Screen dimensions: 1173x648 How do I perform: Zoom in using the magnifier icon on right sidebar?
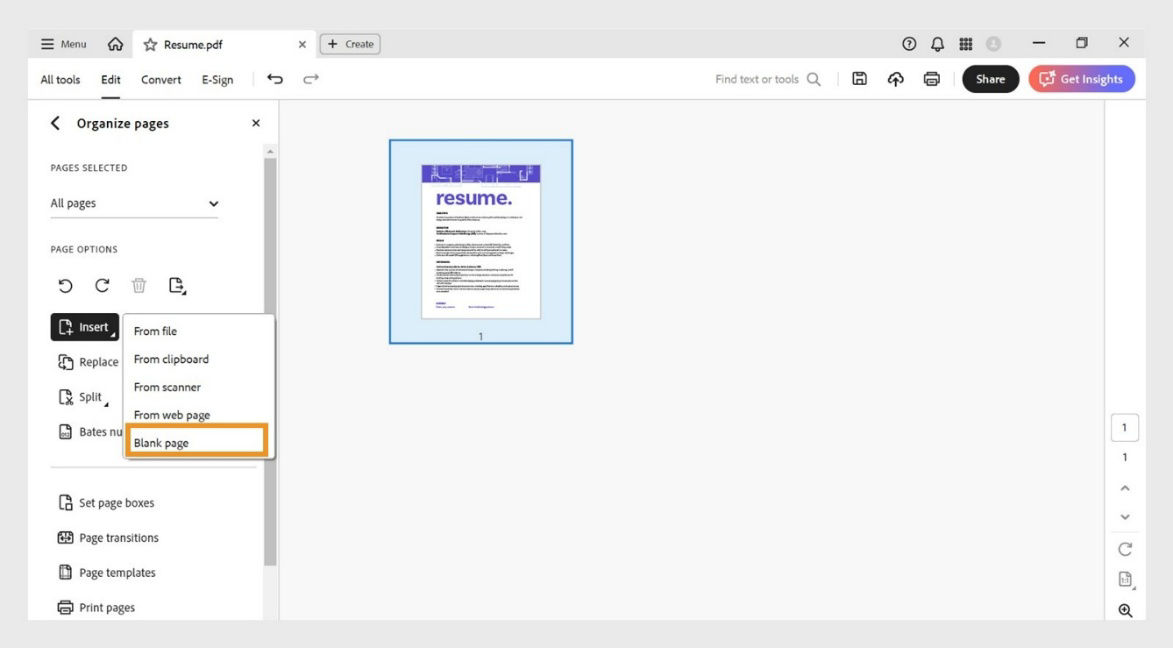(1124, 610)
